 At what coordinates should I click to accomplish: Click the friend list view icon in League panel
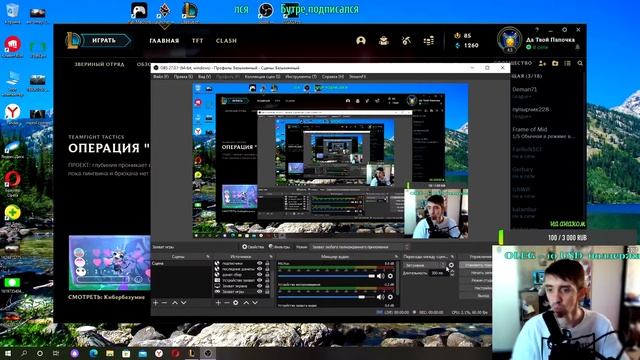567,63
